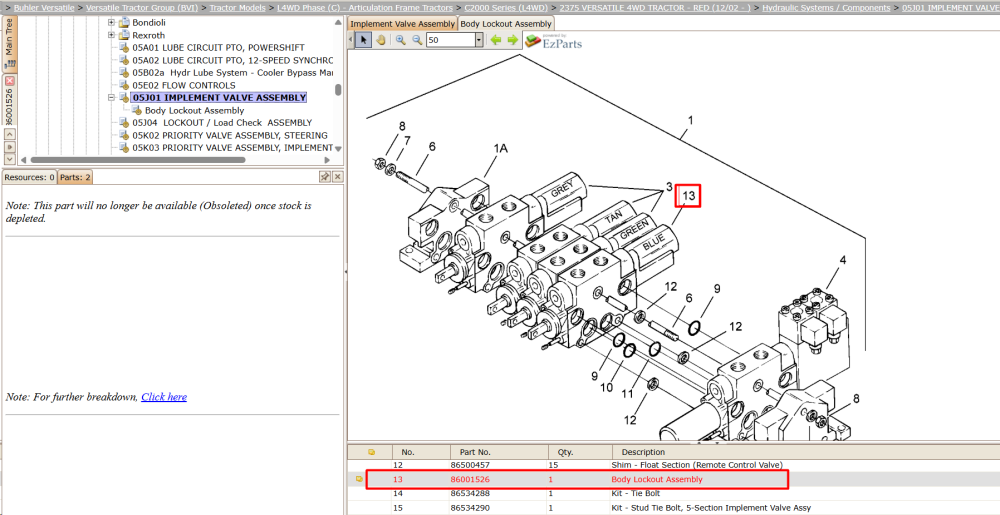Close the 86001526 sidebar tab
The height and width of the screenshot is (515, 1000).
pos(10,81)
